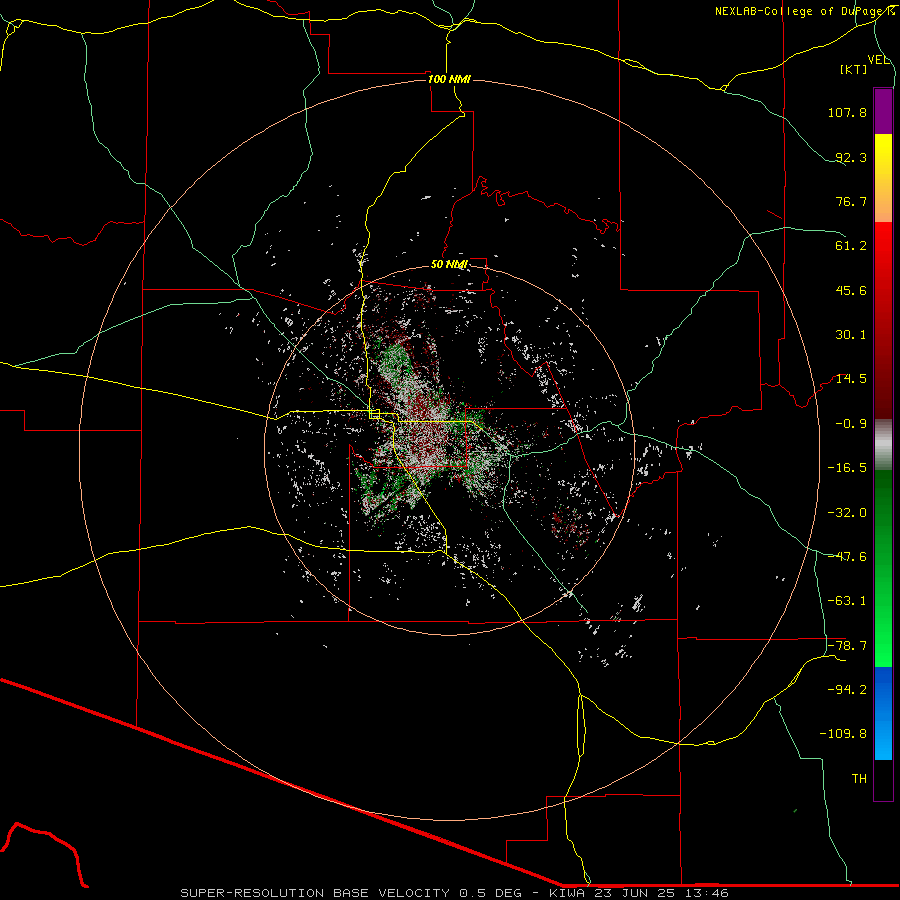Click the -94.2 legend value
This screenshot has height=900, width=900.
click(x=847, y=690)
